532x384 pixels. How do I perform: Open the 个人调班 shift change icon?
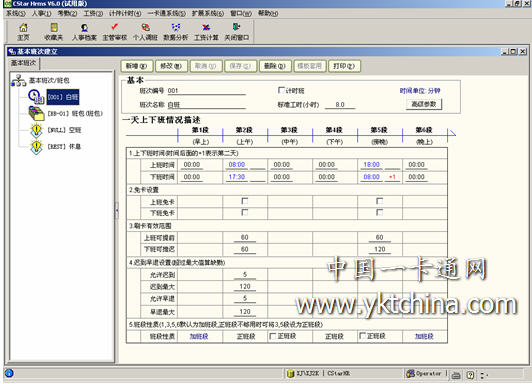(145, 28)
